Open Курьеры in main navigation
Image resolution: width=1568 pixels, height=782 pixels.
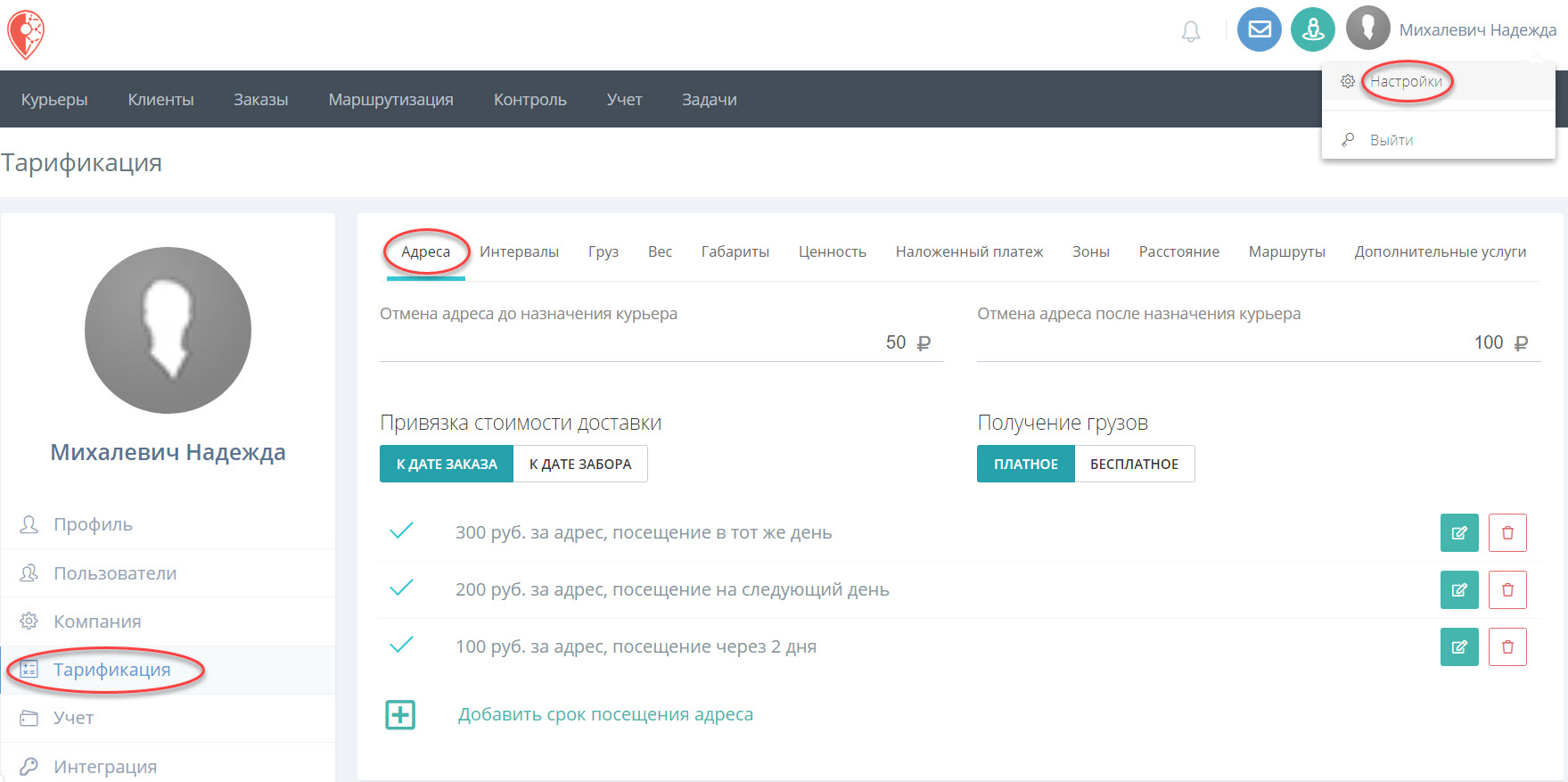(54, 99)
